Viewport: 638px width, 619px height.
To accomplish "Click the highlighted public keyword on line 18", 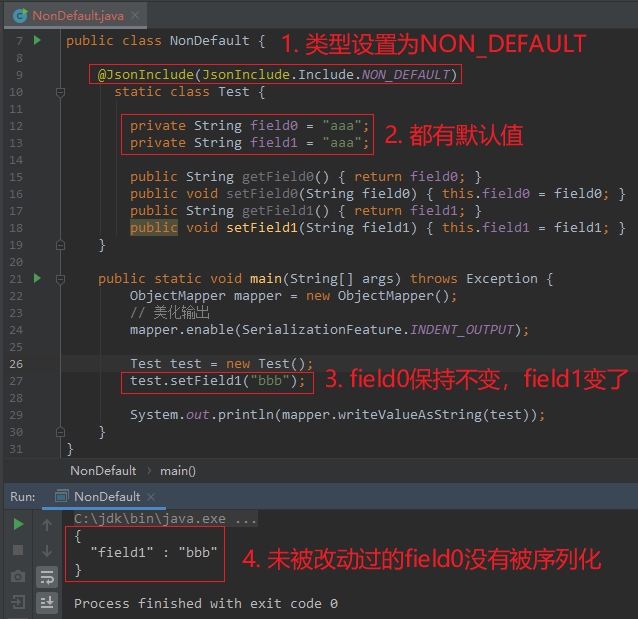I will 154,227.
